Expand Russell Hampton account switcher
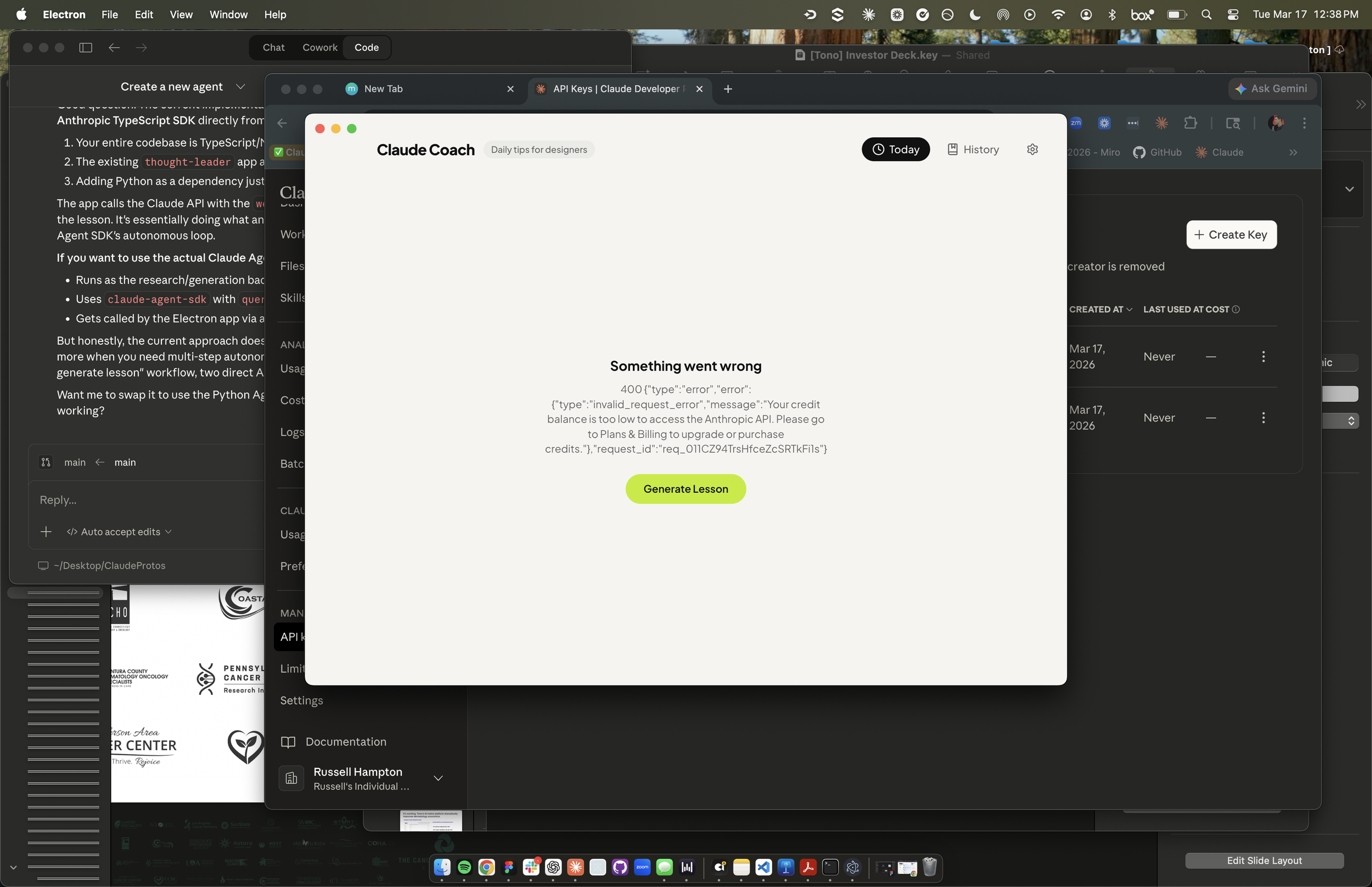The height and width of the screenshot is (887, 1372). point(438,778)
